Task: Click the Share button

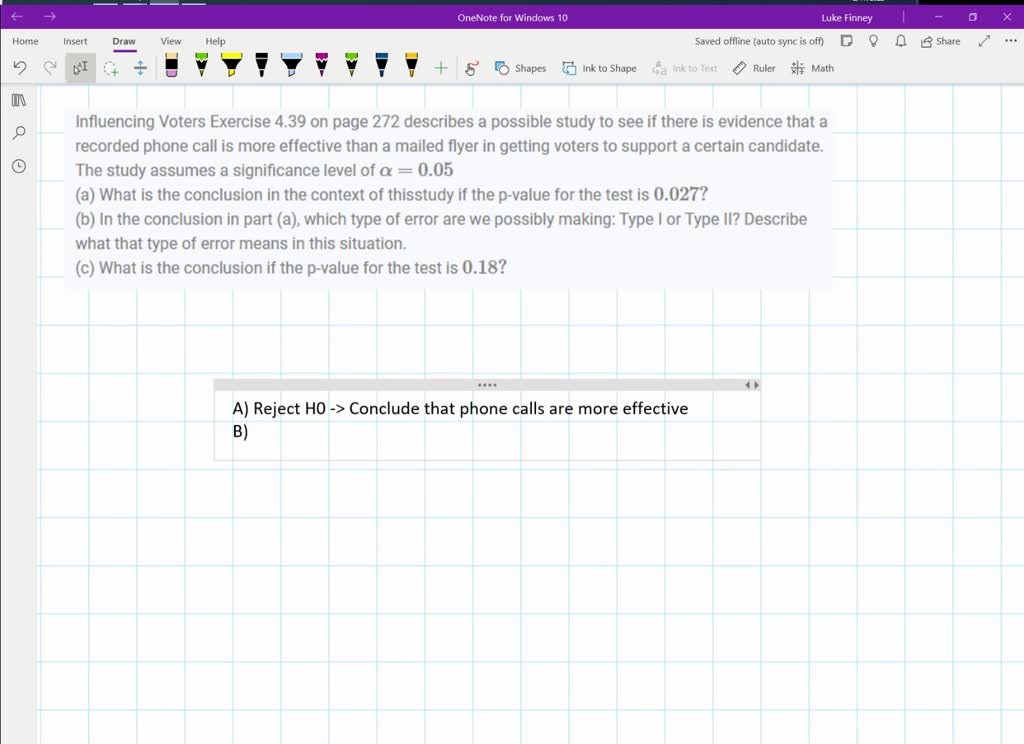Action: pos(940,41)
